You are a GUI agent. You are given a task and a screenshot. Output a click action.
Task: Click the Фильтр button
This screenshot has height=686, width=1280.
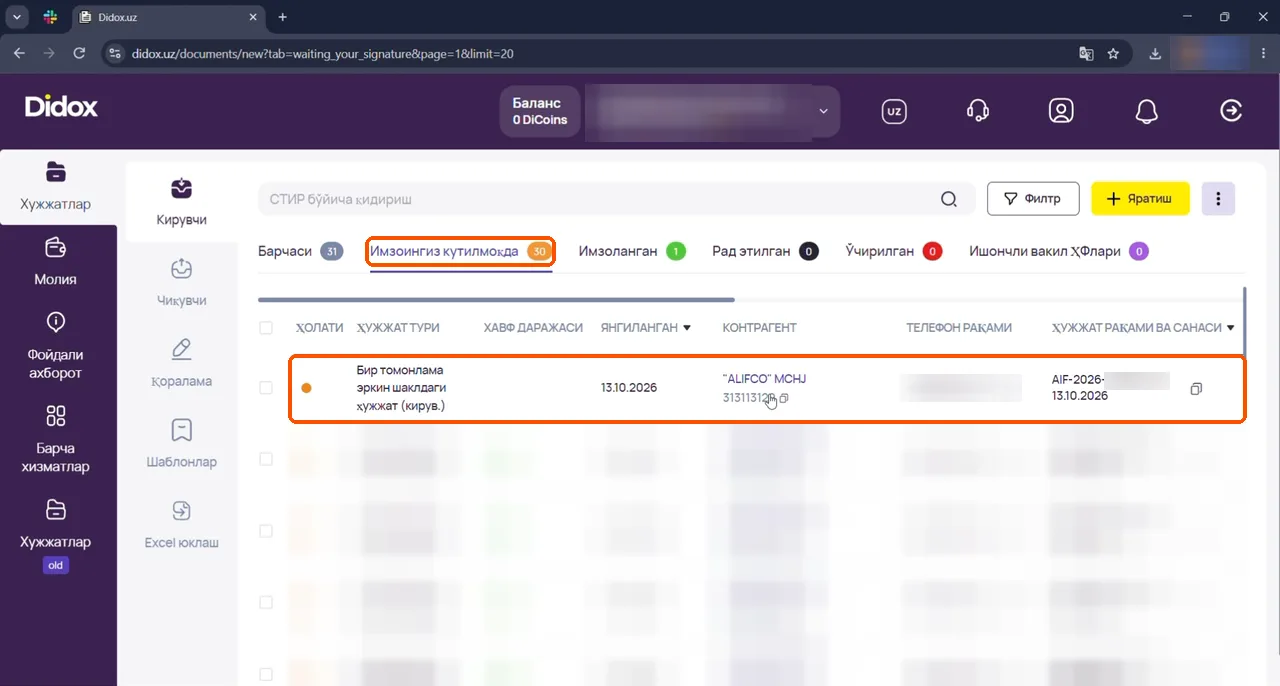1033,198
